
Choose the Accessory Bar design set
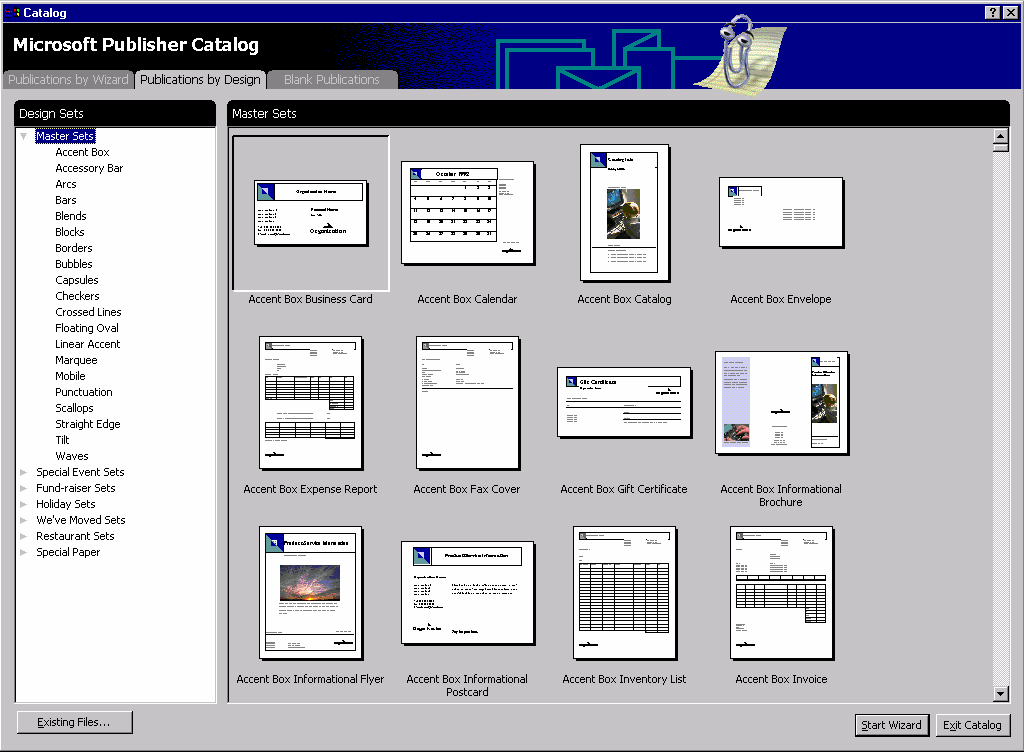point(89,168)
